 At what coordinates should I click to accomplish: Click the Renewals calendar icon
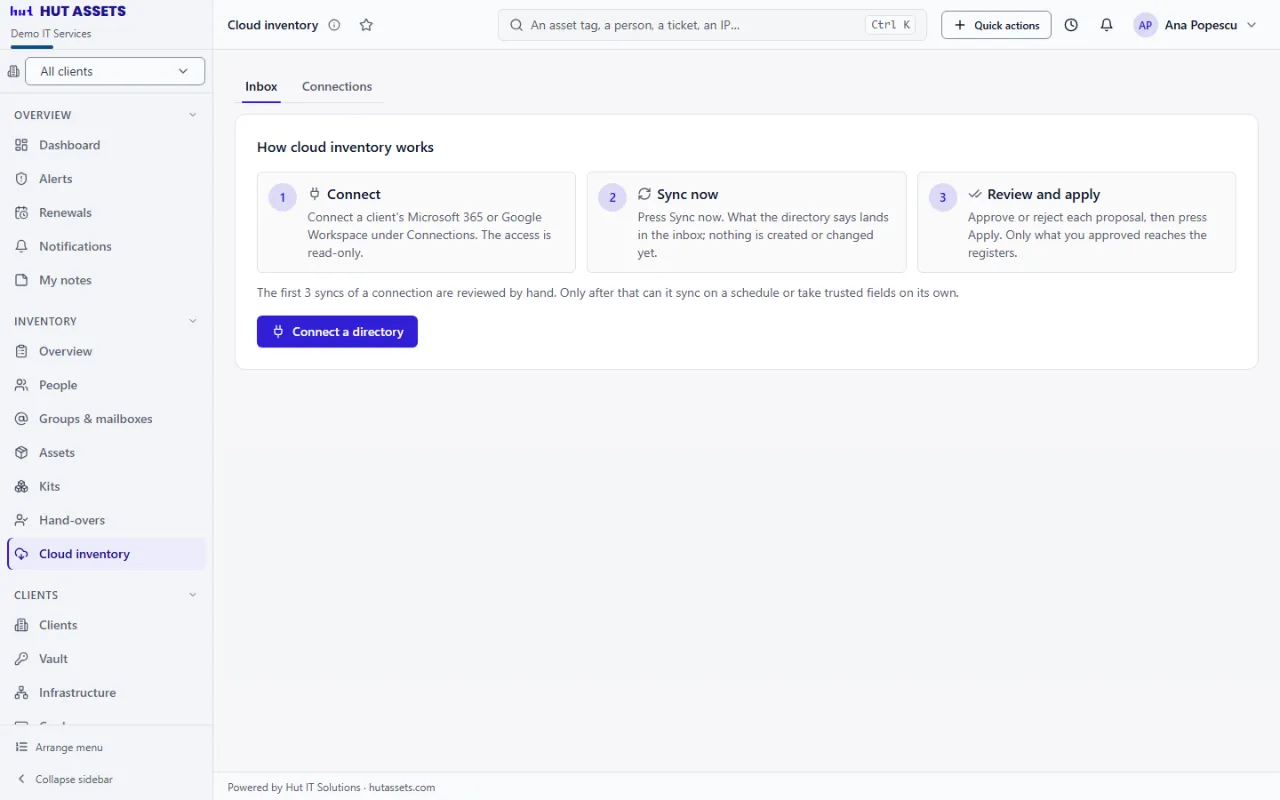21,213
